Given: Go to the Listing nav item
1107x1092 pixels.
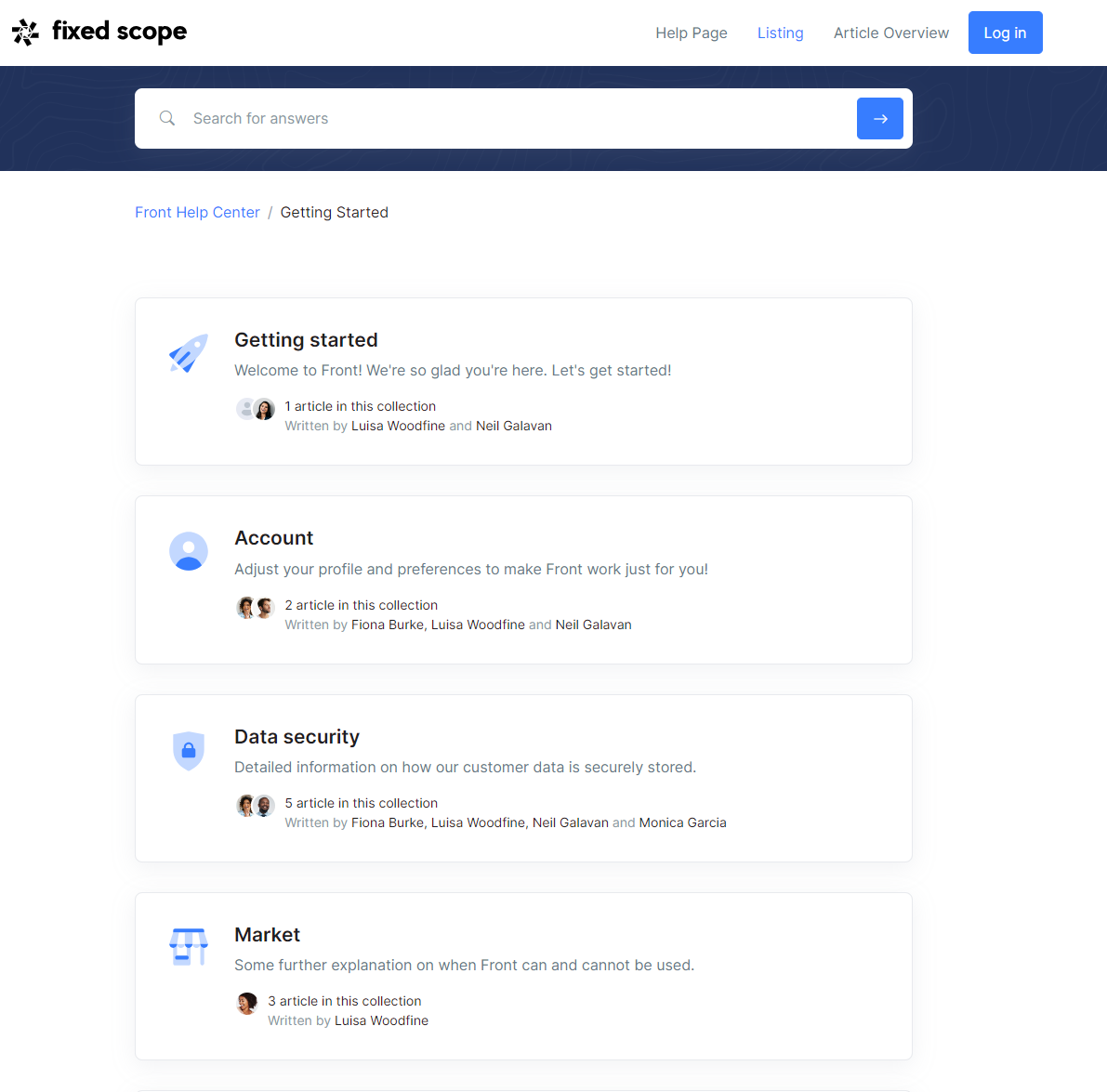Looking at the screenshot, I should [780, 33].
